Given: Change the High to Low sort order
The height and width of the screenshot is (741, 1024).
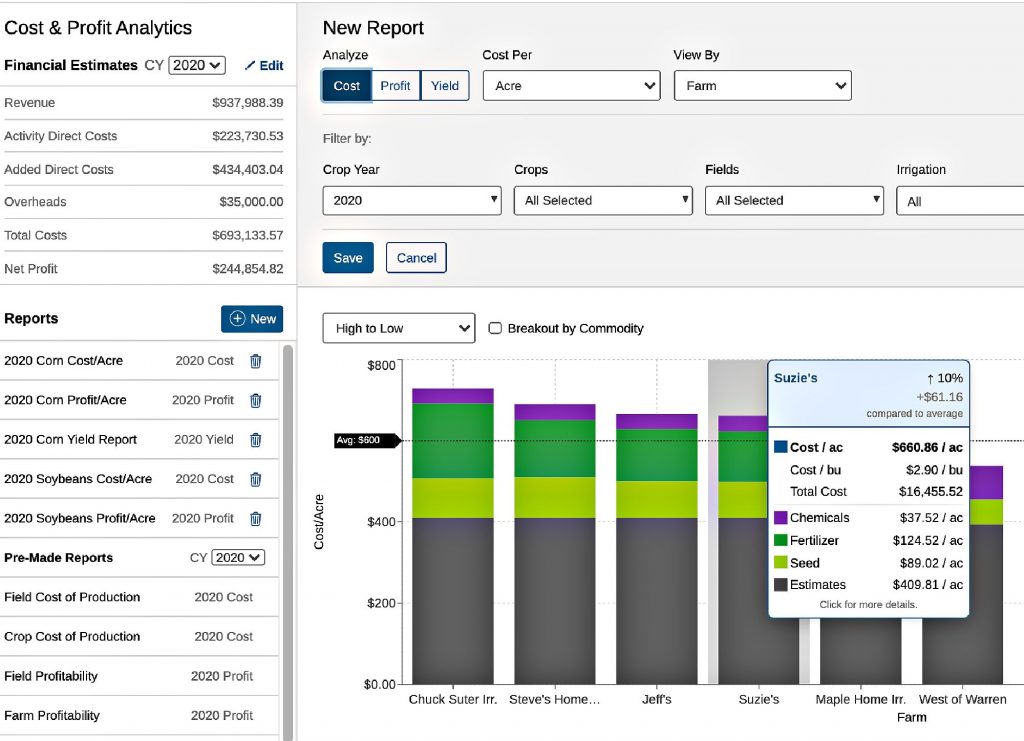Looking at the screenshot, I should click(x=398, y=328).
